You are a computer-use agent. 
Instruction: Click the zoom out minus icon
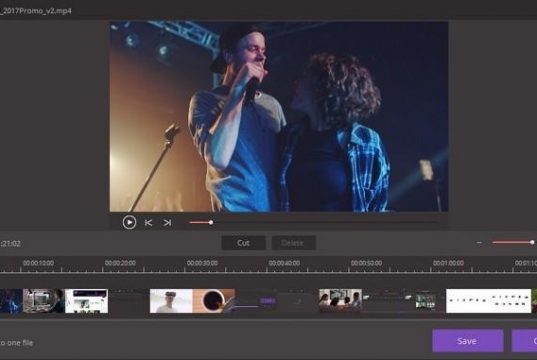tap(479, 243)
